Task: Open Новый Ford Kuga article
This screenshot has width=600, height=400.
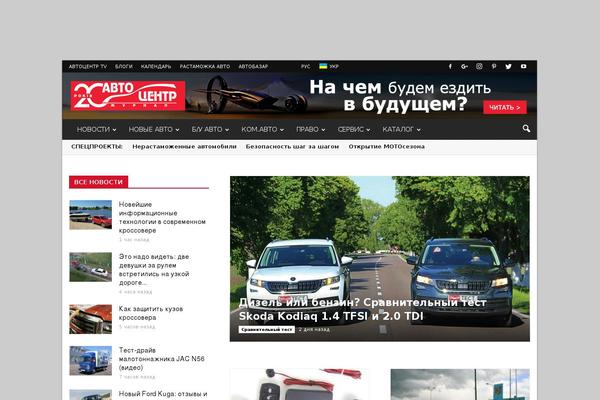Action: (163, 394)
